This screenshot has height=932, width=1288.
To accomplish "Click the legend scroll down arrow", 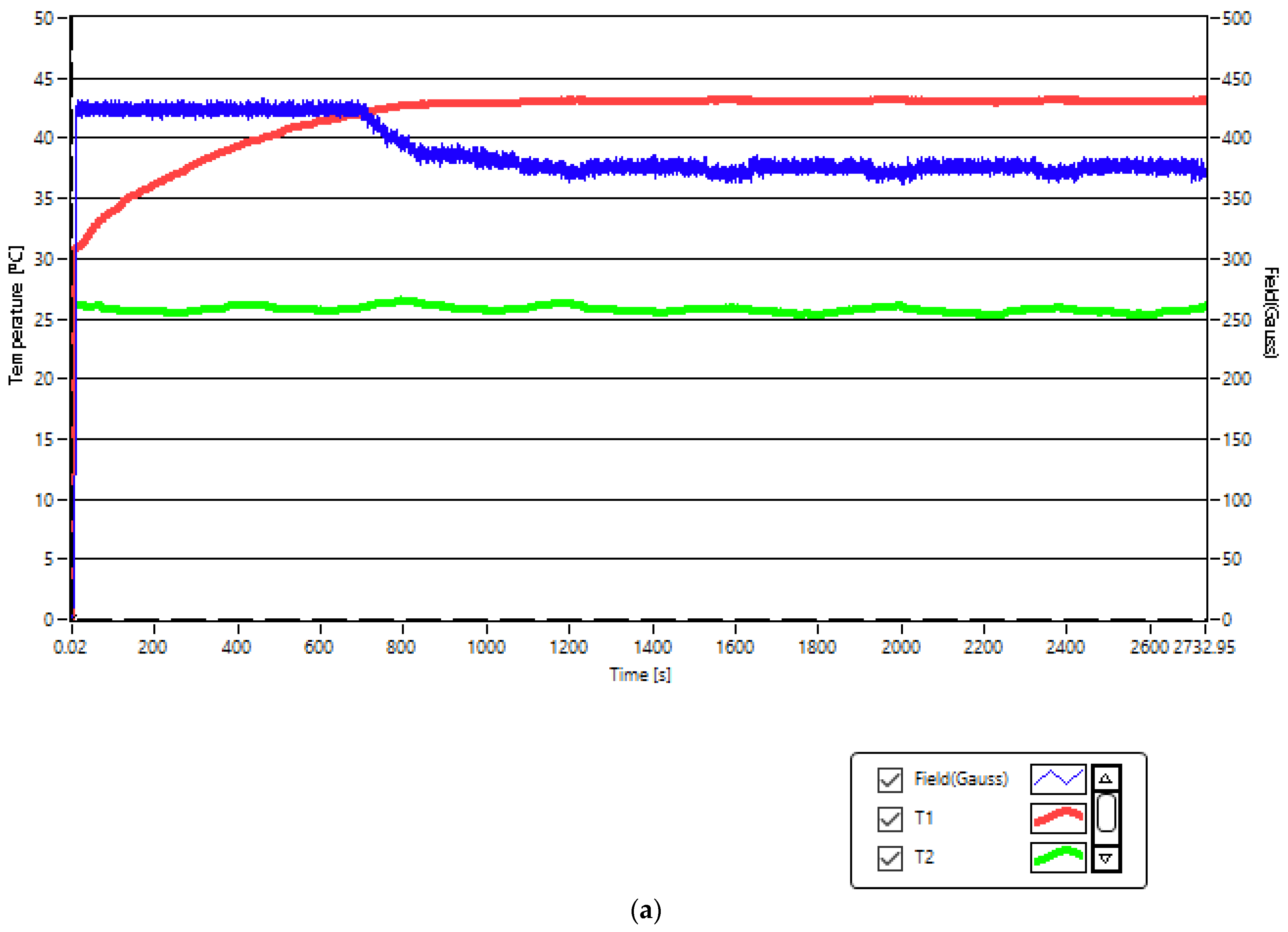I will pyautogui.click(x=1106, y=859).
